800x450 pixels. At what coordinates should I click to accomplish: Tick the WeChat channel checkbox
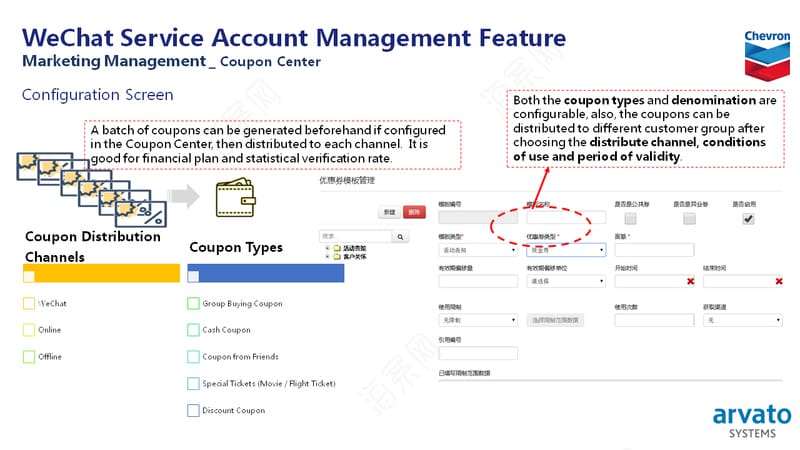(29, 304)
